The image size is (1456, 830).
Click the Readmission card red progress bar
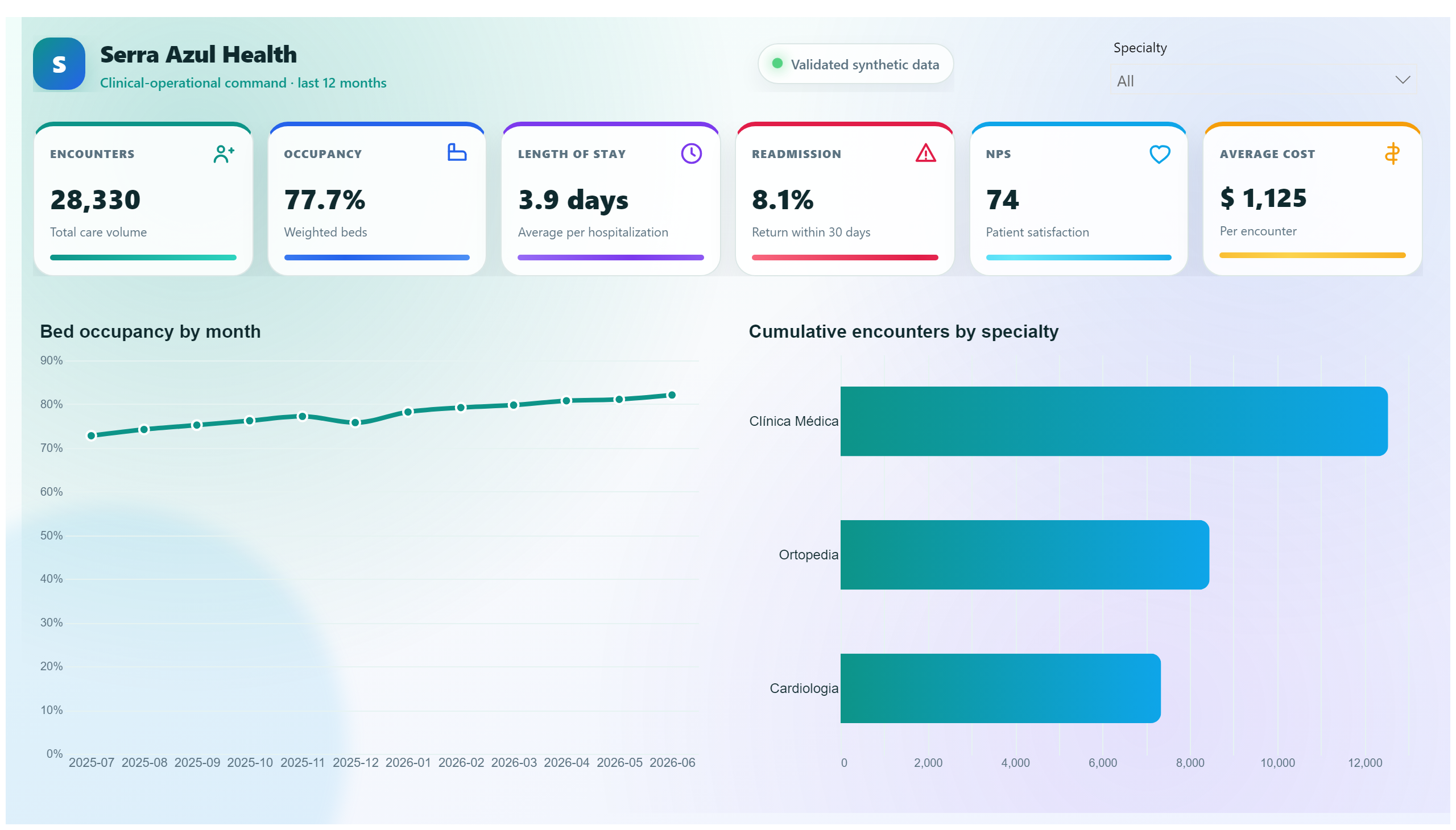click(x=844, y=257)
